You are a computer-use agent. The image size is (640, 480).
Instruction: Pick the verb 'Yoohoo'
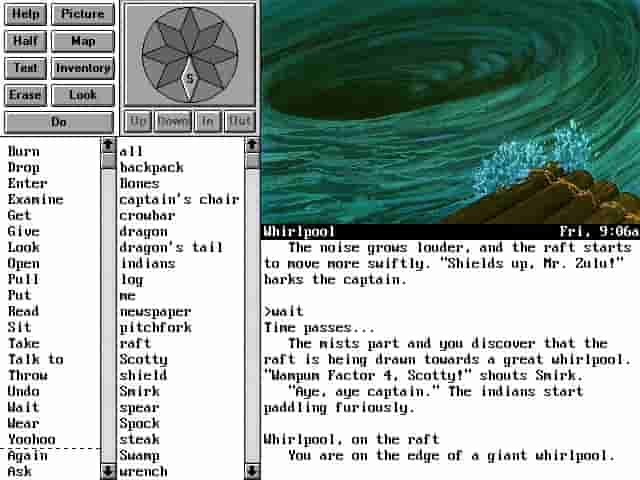31,439
